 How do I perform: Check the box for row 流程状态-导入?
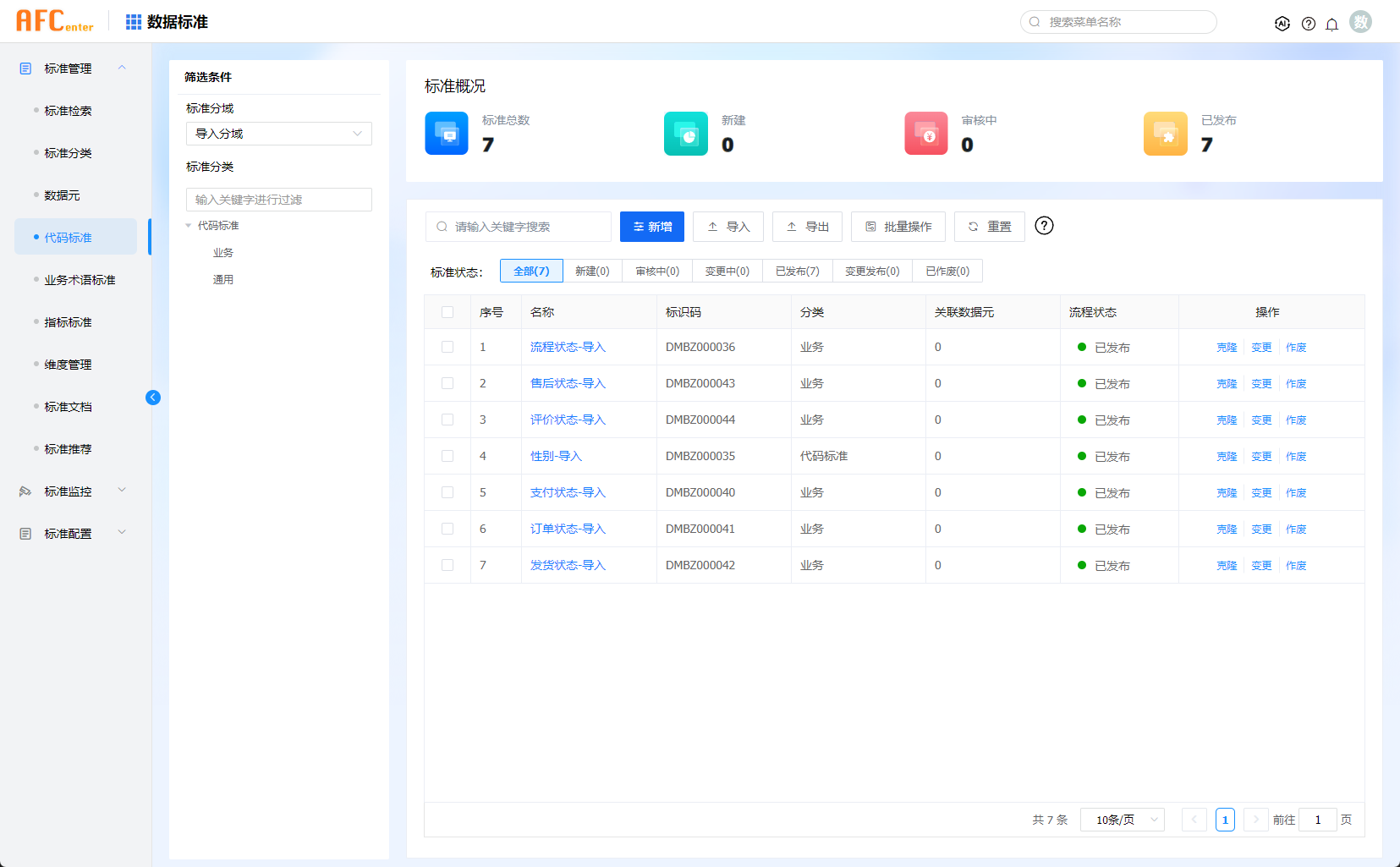447,347
